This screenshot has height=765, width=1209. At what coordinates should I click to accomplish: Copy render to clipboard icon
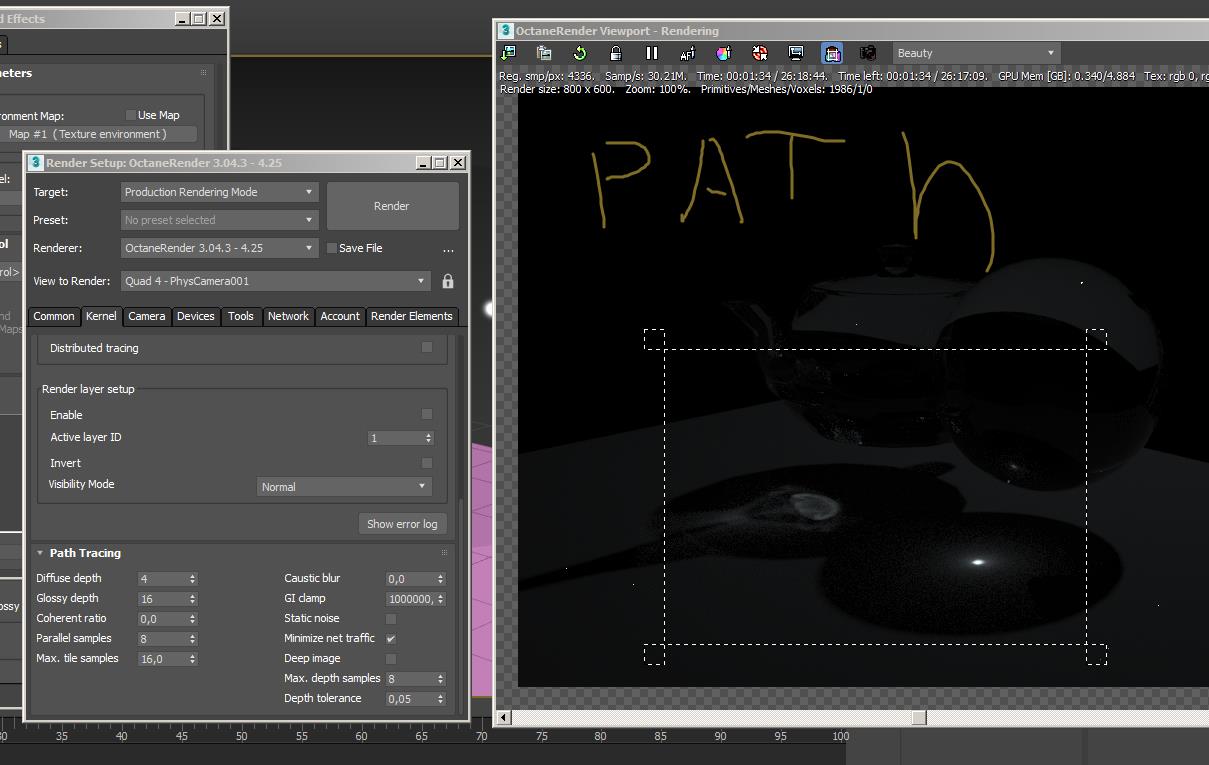coord(544,53)
